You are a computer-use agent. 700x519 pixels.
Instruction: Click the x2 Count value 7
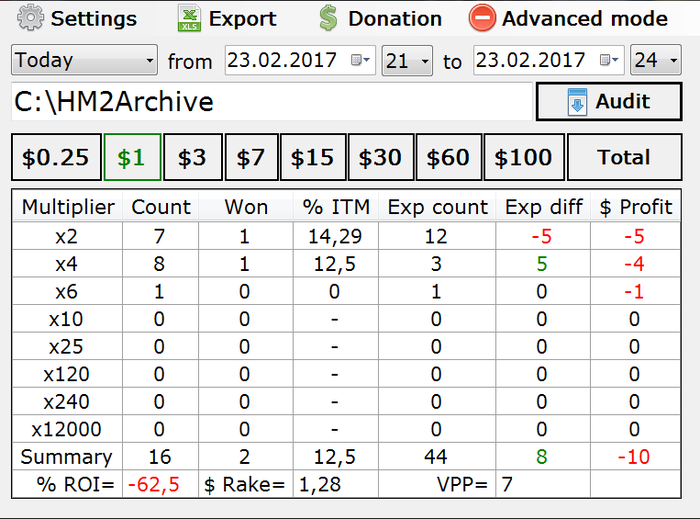(x=159, y=237)
